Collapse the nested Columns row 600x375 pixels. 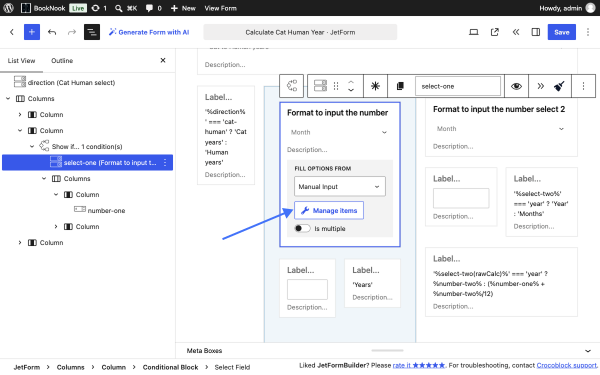pos(44,179)
